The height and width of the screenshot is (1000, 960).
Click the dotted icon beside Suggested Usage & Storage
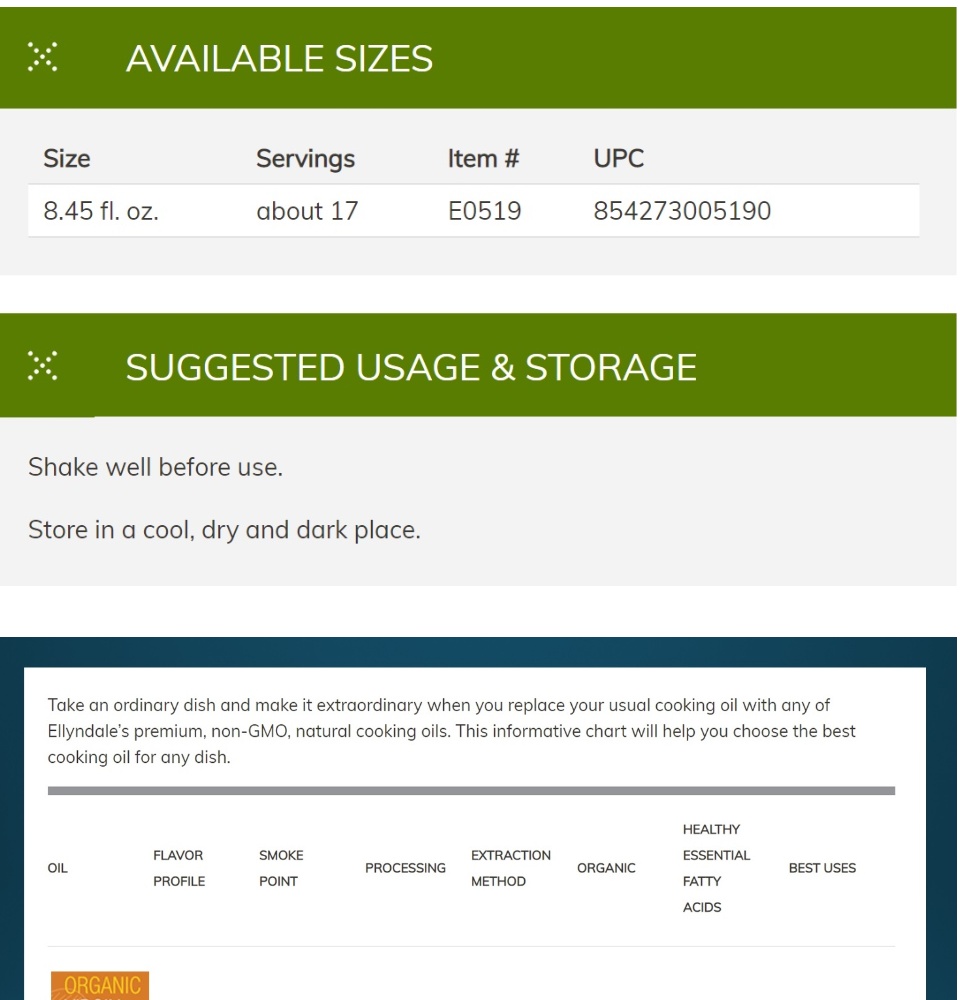click(x=42, y=365)
